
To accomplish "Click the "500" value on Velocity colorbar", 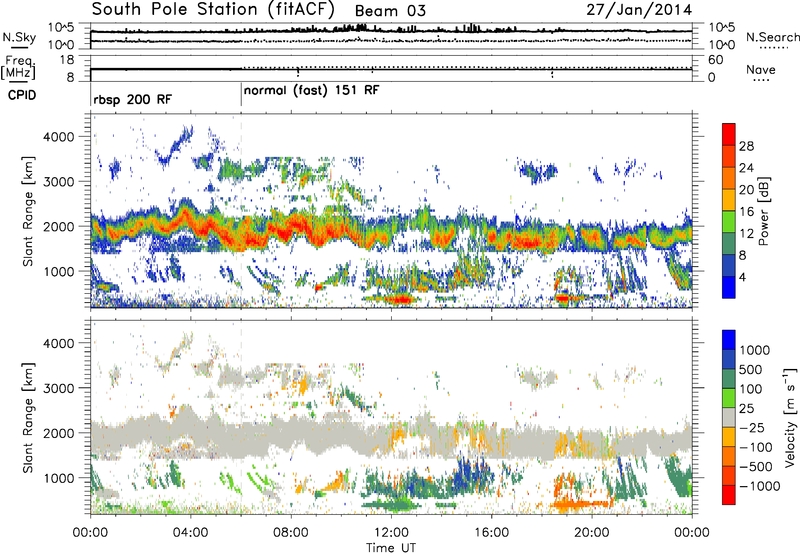I will pos(753,370).
